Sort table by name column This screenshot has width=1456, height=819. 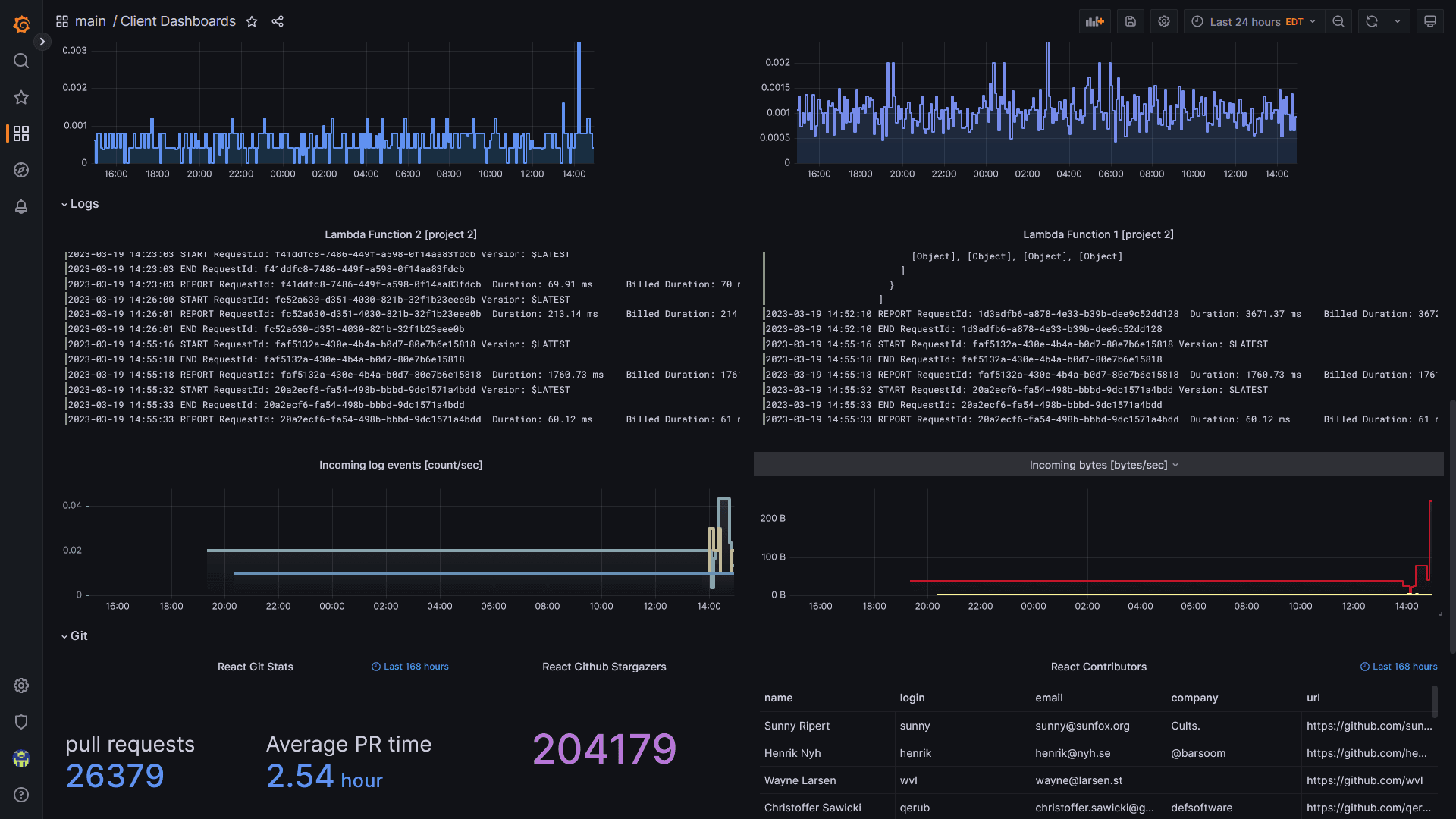[778, 698]
